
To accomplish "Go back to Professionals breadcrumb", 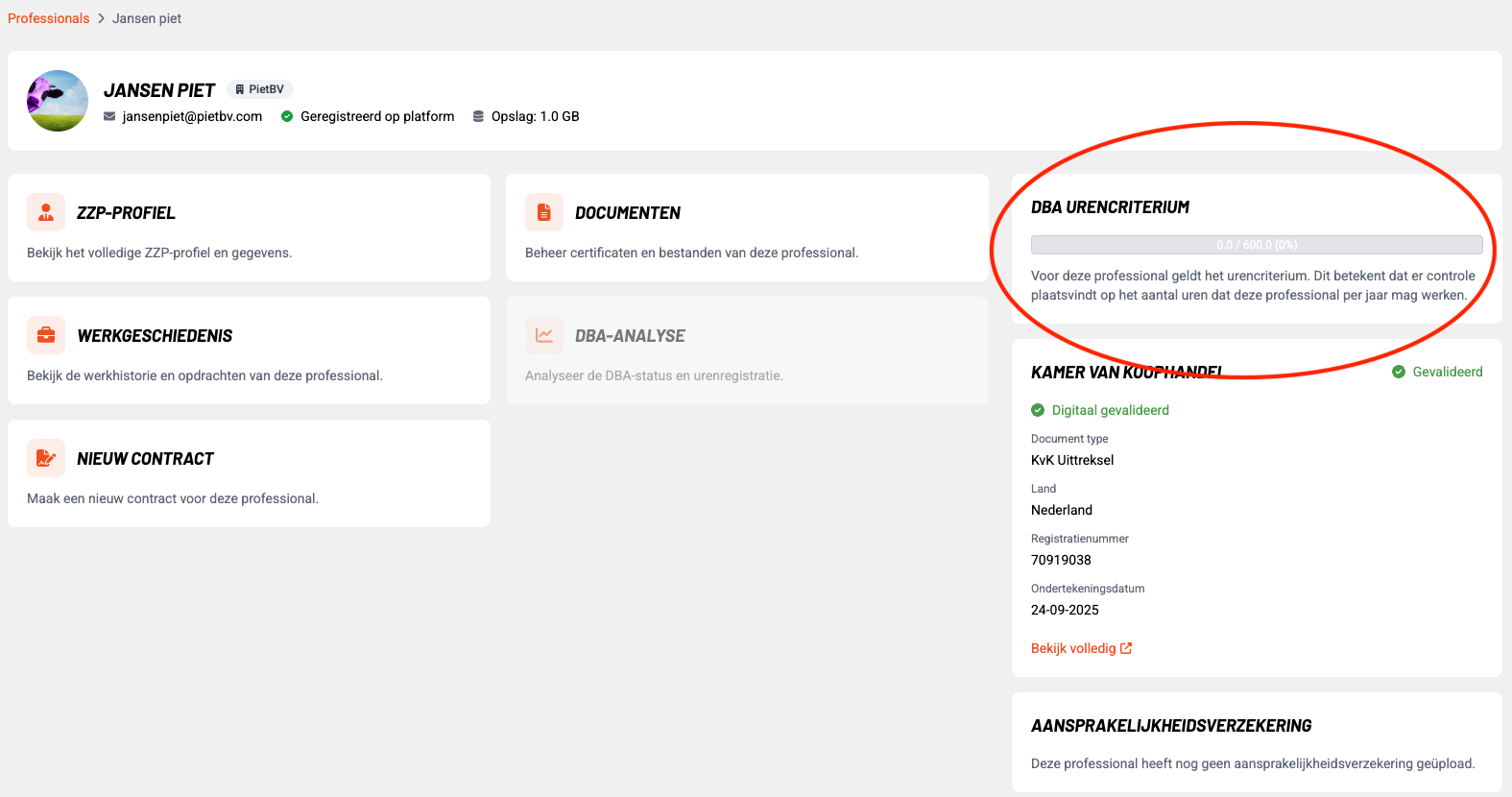I will pos(48,18).
